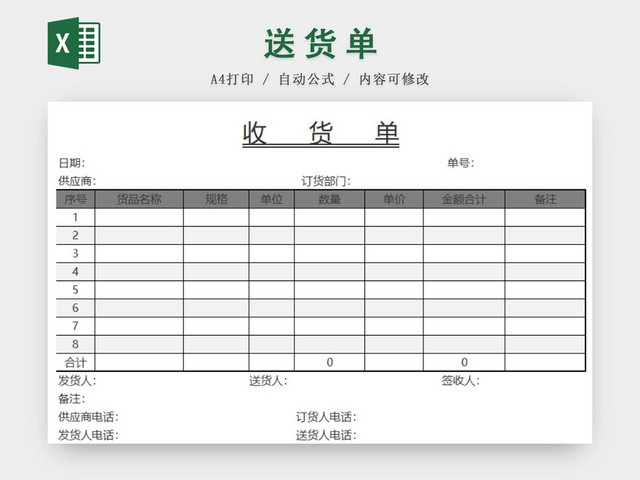Click the 合计 total row label
The width and height of the screenshot is (640, 480).
76,362
